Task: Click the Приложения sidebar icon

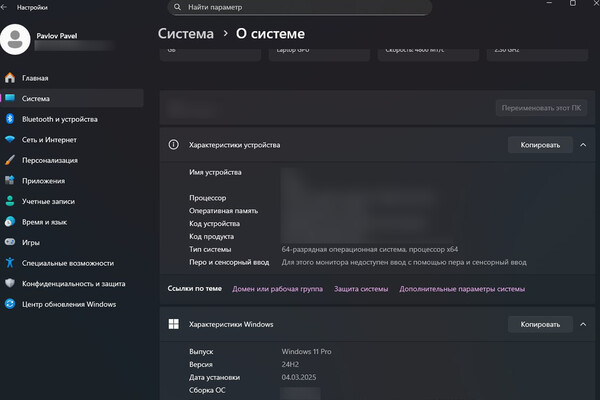Action: click(10, 181)
